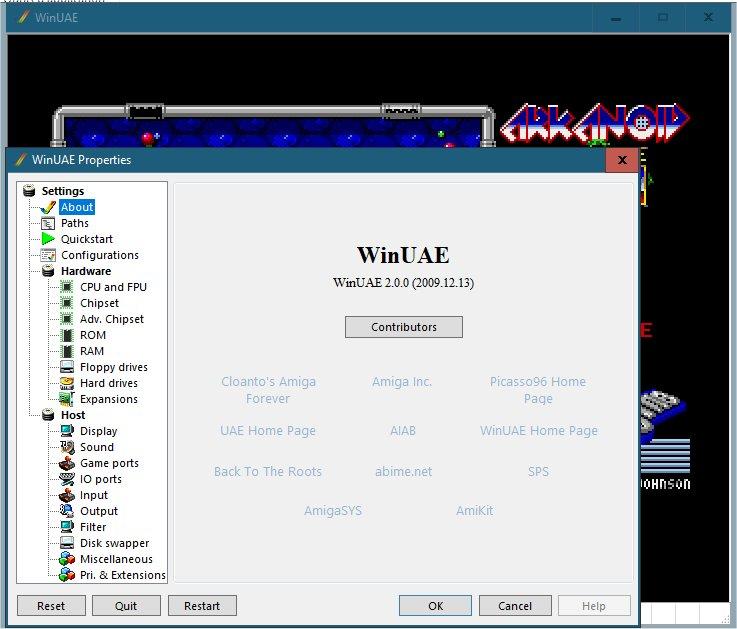The height and width of the screenshot is (629, 737).
Task: Click the Disk swapper icon
Action: click(x=67, y=543)
